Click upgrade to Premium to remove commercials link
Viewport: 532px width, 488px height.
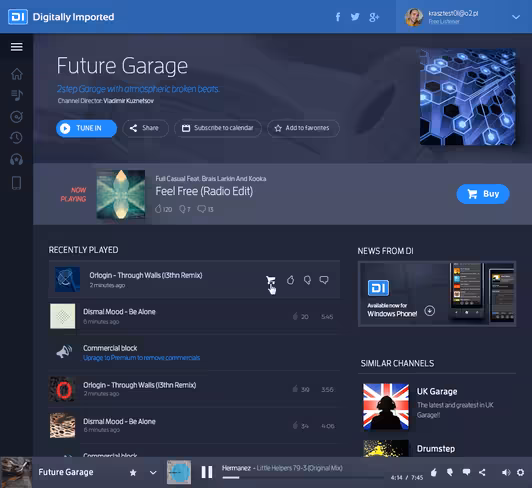point(141,358)
